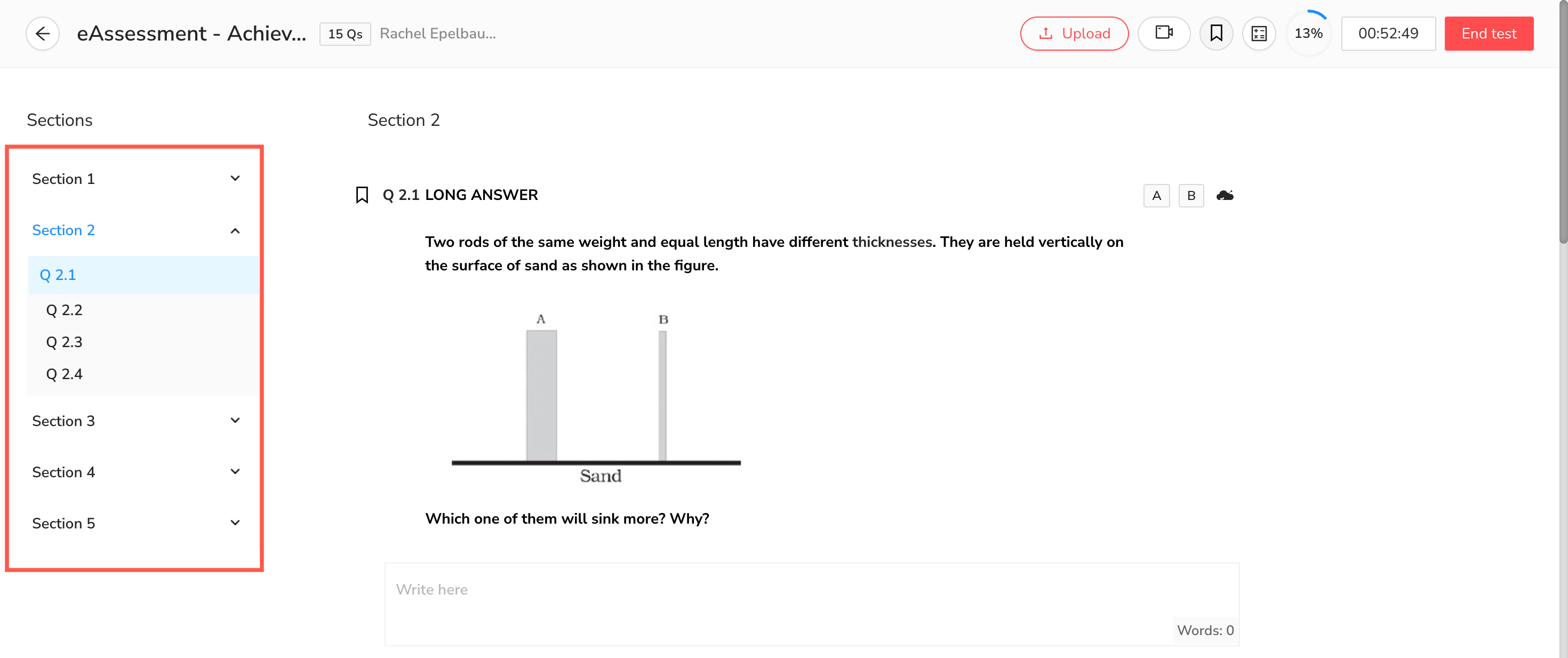
Task: Expand Section 3 in the sidebar
Action: pos(235,421)
